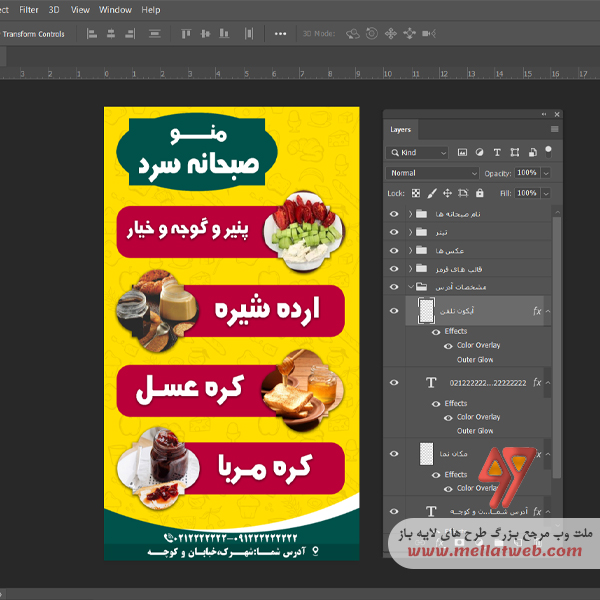Click the Align Bottom Edges icon
The height and width of the screenshot is (600, 600).
[224, 34]
